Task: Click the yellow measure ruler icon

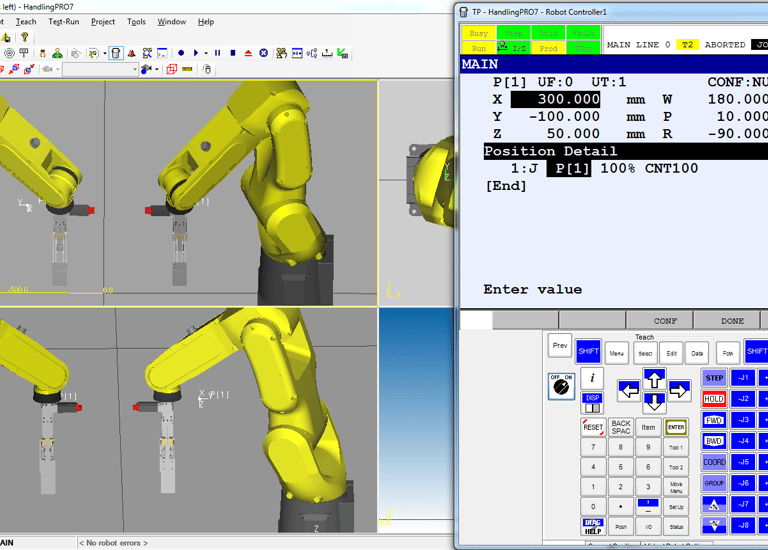Action: point(187,69)
